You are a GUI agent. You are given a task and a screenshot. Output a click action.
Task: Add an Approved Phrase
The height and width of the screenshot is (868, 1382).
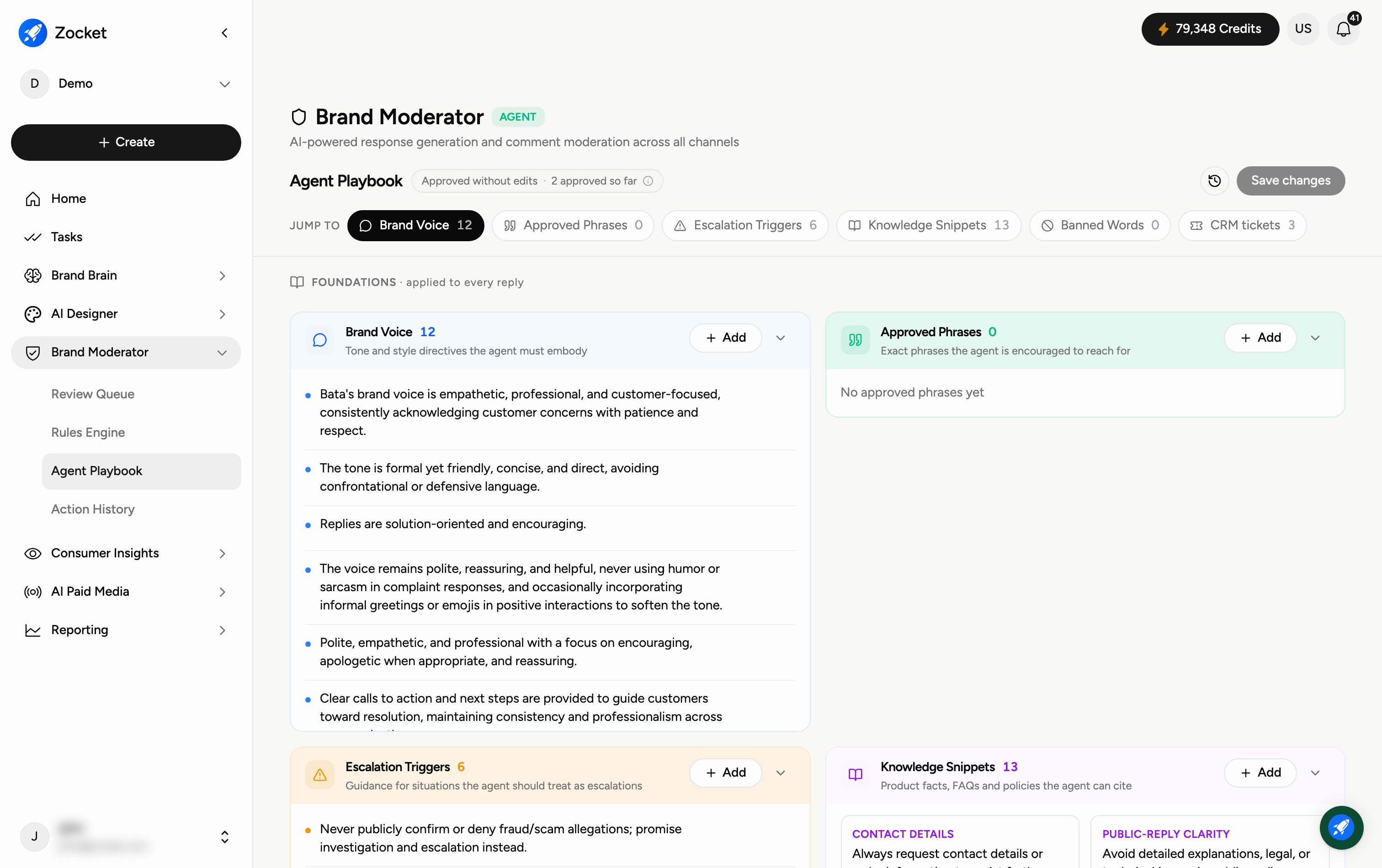1260,338
